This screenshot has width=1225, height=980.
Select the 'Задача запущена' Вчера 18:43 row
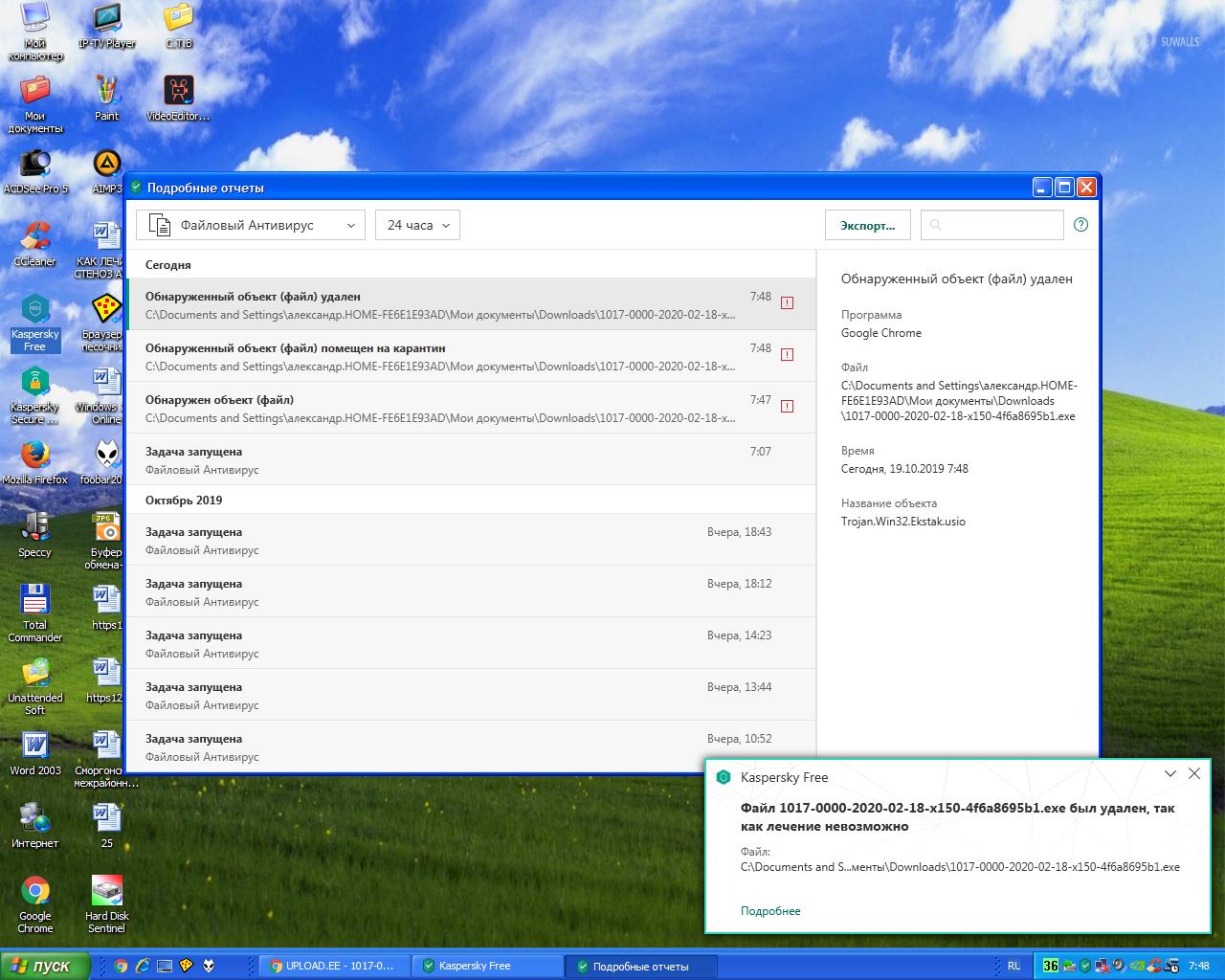(x=471, y=540)
